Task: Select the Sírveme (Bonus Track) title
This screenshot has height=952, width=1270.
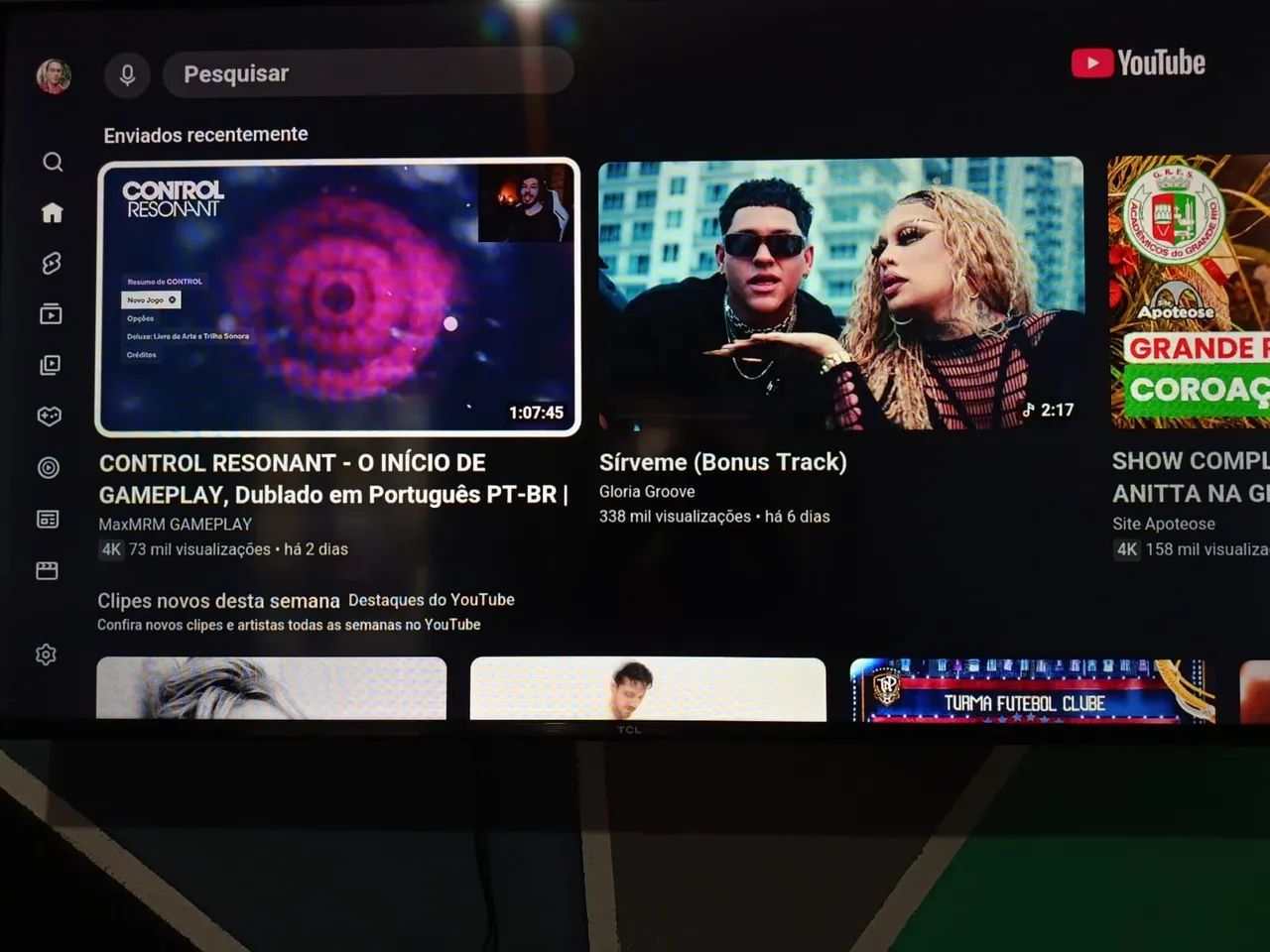Action: pos(723,462)
